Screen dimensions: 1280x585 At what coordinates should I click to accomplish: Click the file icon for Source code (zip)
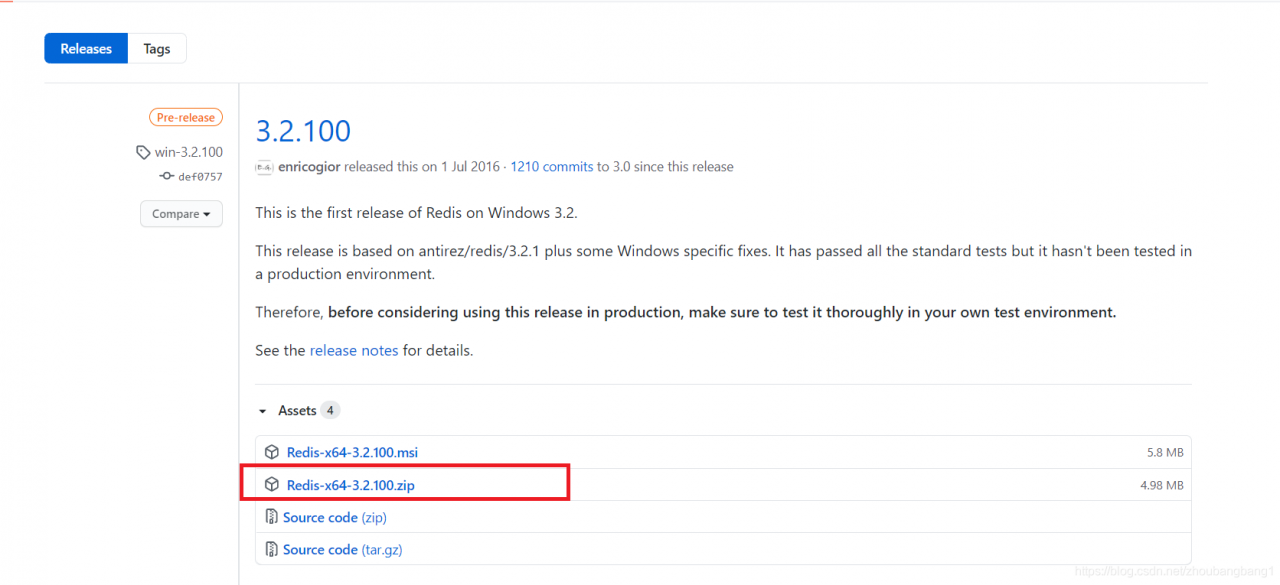coord(271,517)
